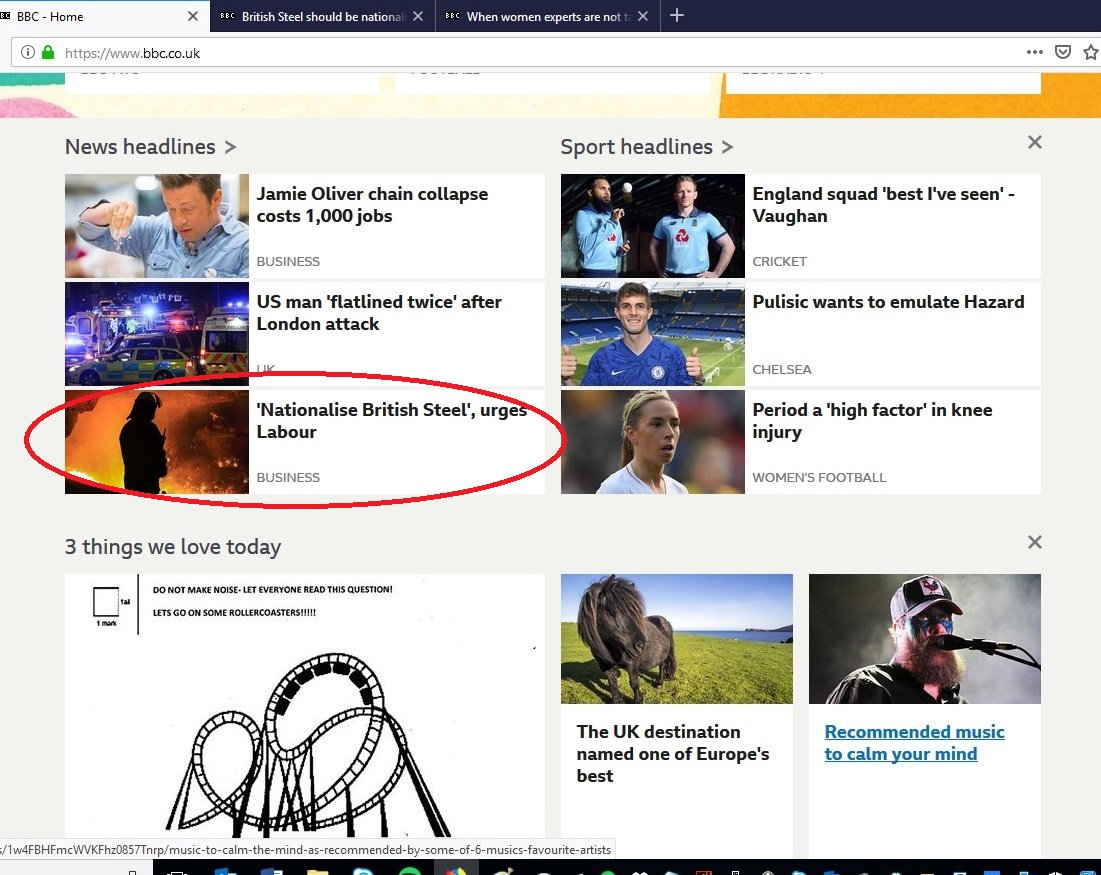
Task: Open Recommended music to calm your mind
Action: (x=914, y=743)
